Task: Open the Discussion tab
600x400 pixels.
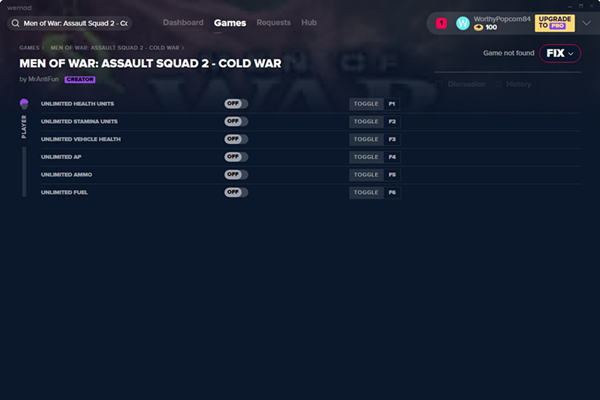Action: pos(466,84)
